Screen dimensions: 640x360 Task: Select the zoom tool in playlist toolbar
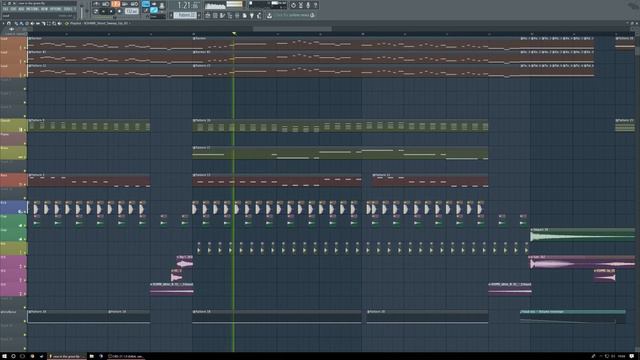click(x=54, y=23)
